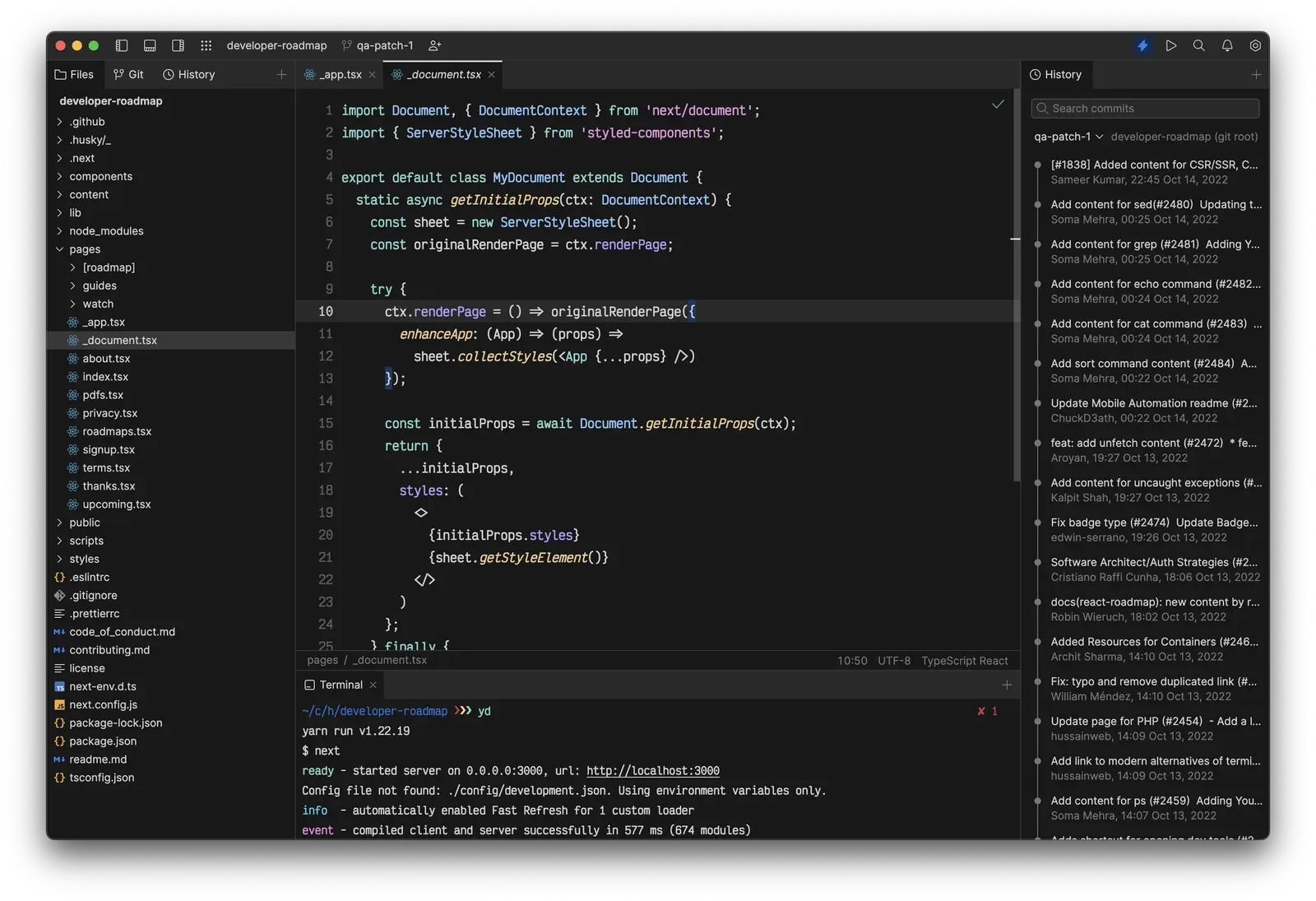Screen dimensions: 1316x901
Task: Change UTF-8 encoding in status bar
Action: tap(894, 661)
